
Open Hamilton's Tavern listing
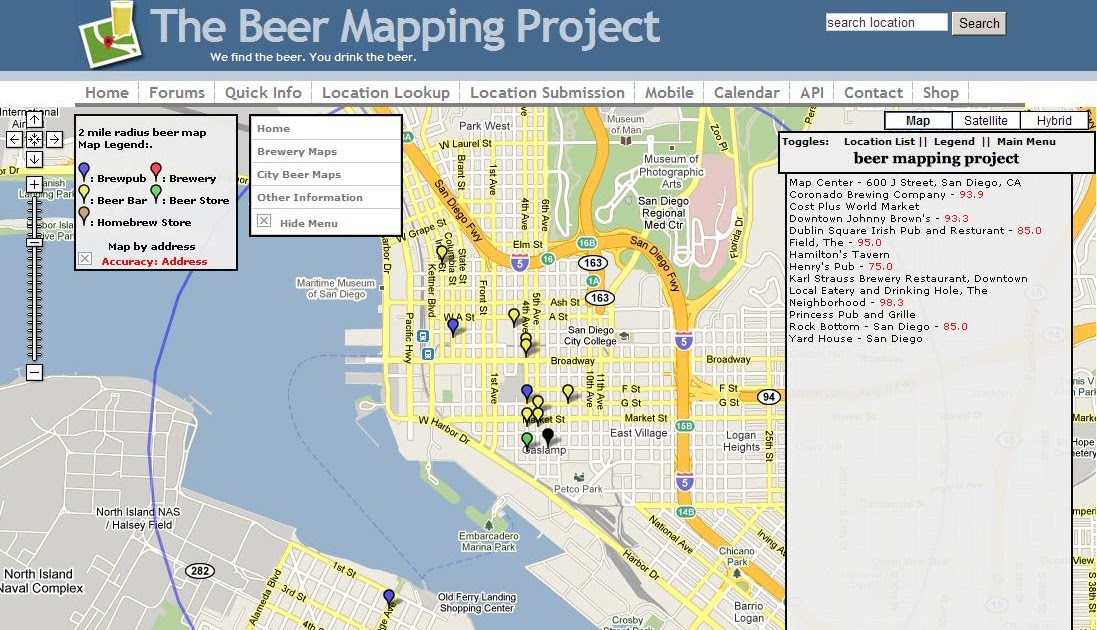pos(840,255)
